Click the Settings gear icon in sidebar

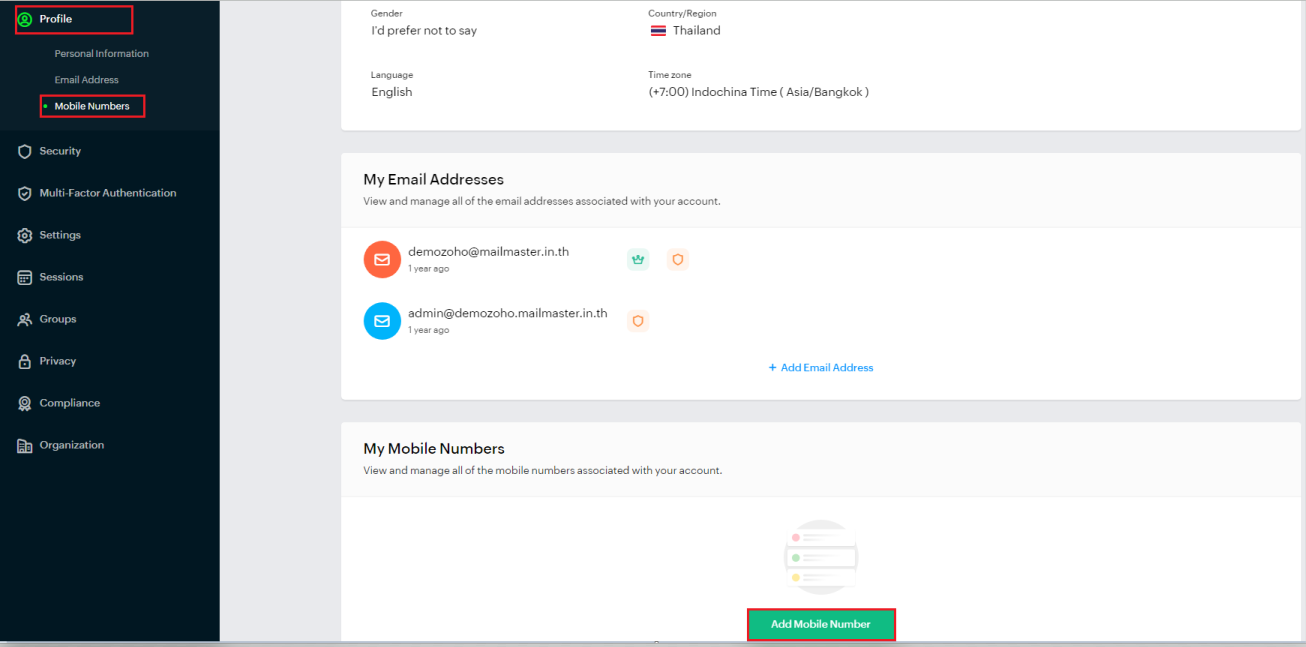25,235
